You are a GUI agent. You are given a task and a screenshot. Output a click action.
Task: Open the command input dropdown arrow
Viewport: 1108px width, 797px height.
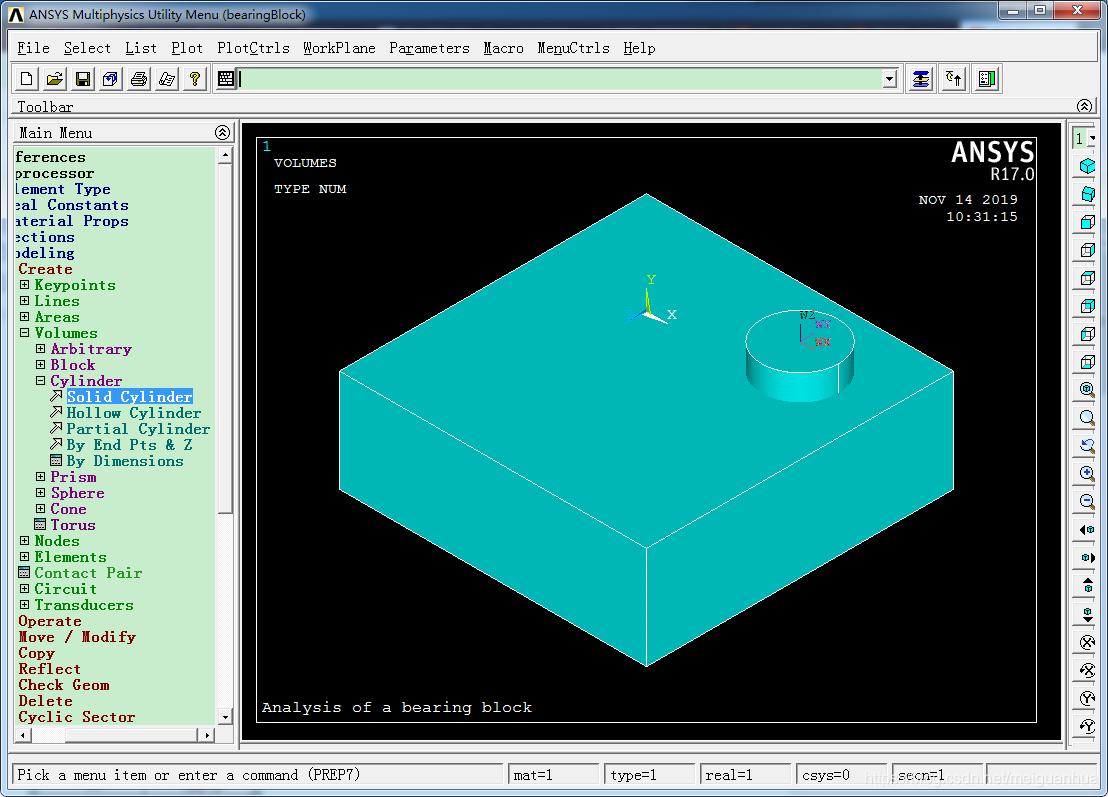click(890, 79)
